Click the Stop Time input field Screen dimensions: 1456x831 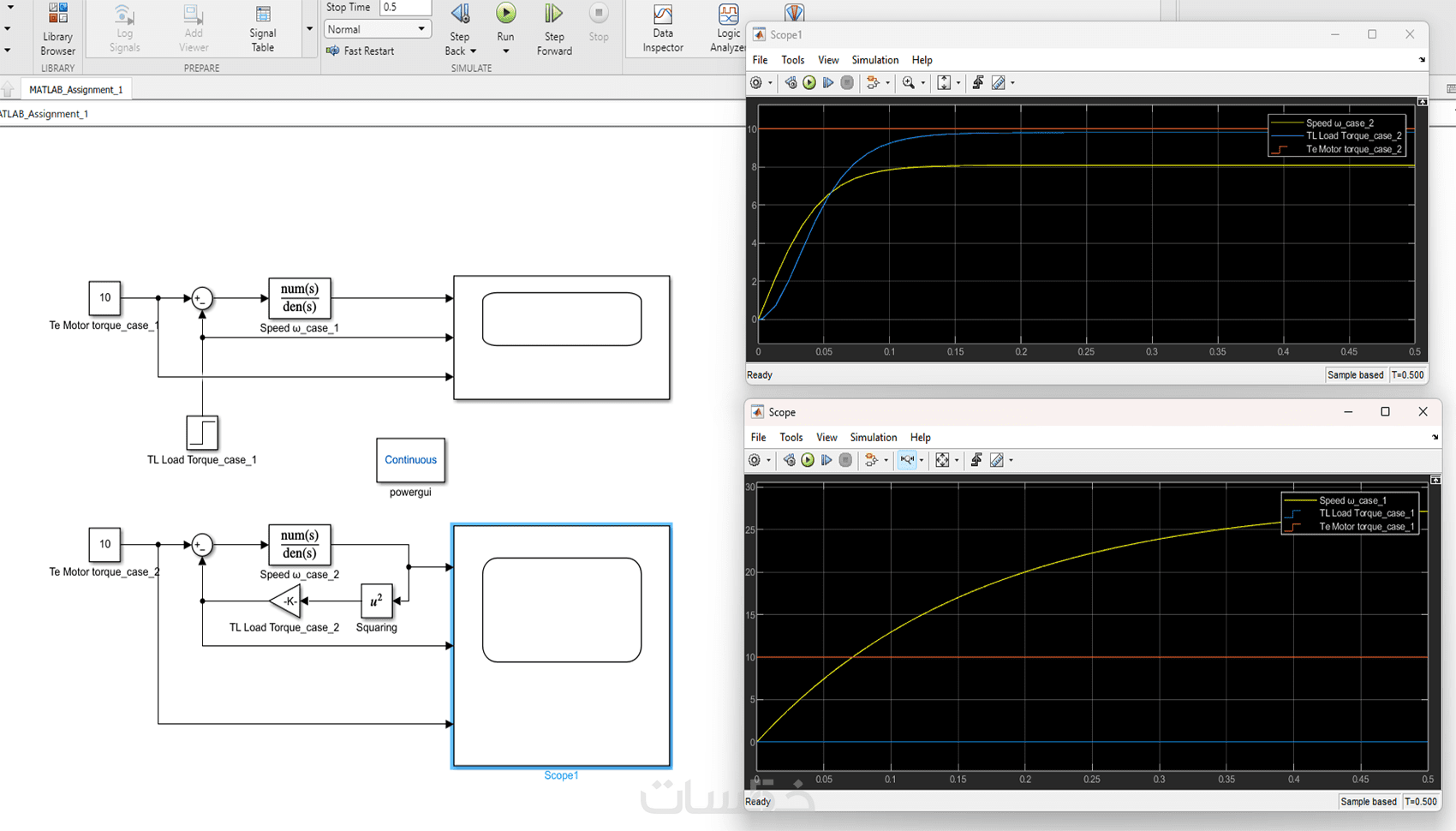[x=404, y=8]
